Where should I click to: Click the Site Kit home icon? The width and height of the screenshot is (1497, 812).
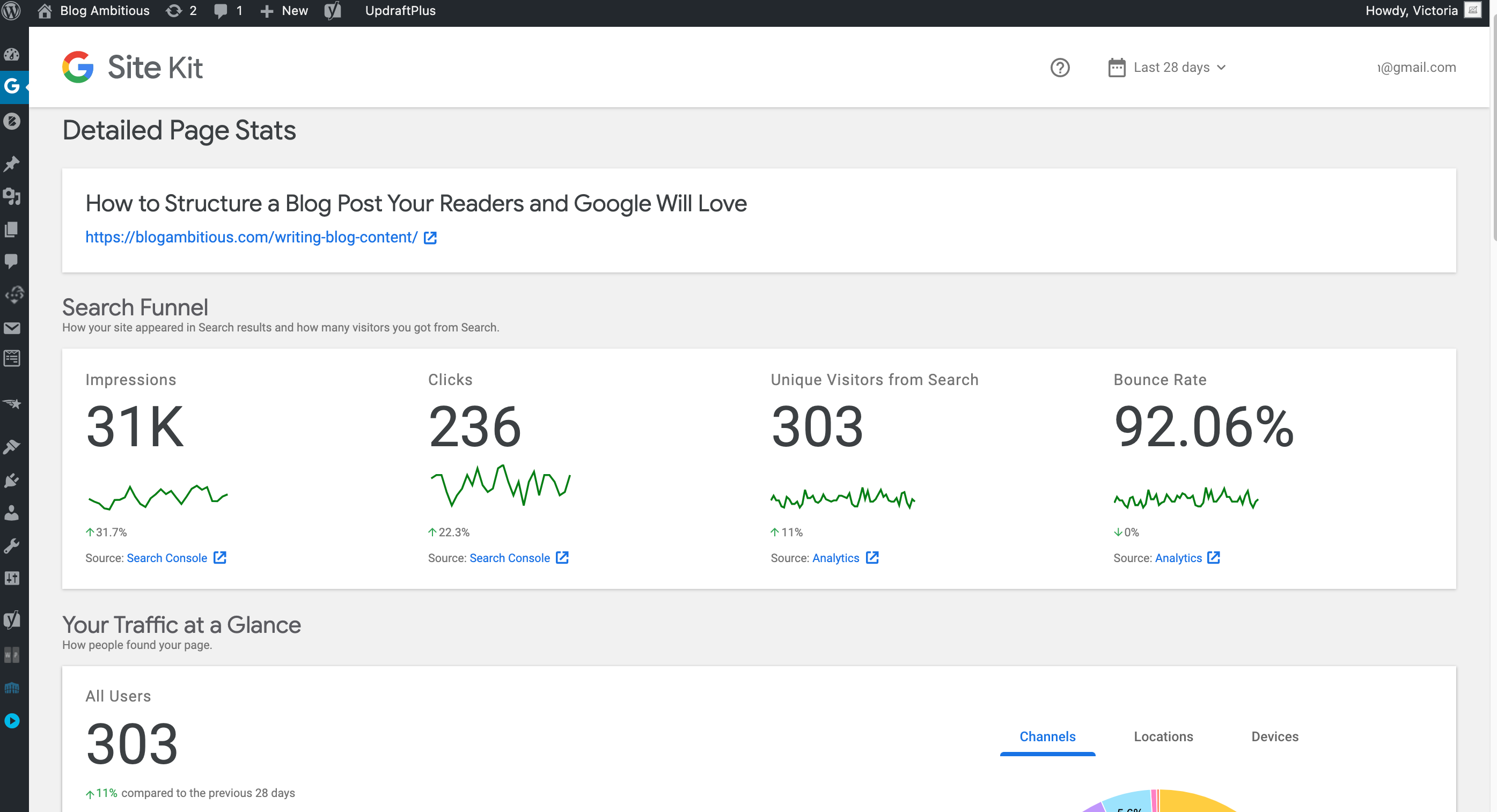click(x=79, y=67)
